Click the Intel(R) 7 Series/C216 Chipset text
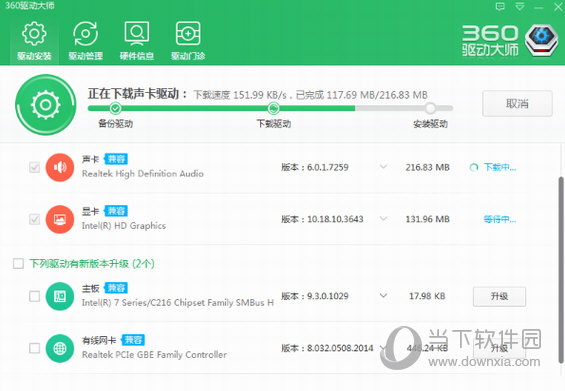Image resolution: width=565 pixels, height=391 pixels. pyautogui.click(x=178, y=303)
